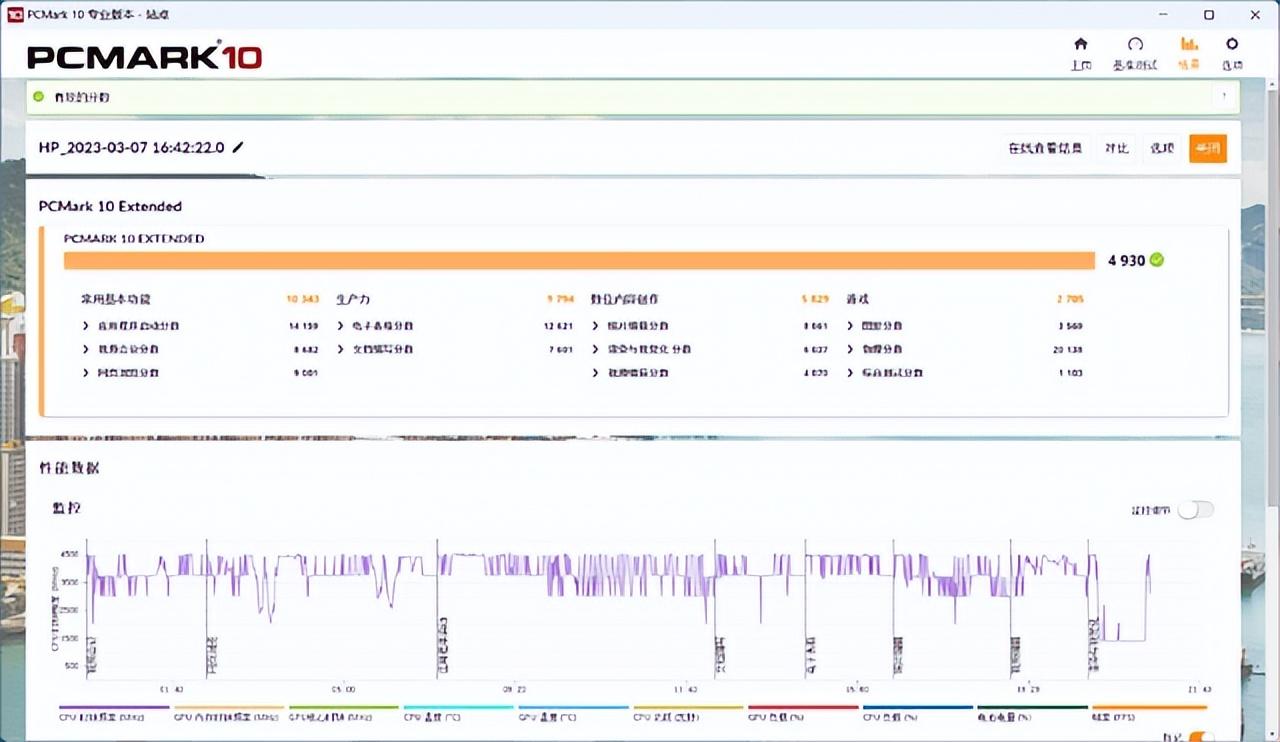Viewport: 1280px width, 742px height.
Task: Toggle the cyan CPU temperature legend
Action: (458, 713)
